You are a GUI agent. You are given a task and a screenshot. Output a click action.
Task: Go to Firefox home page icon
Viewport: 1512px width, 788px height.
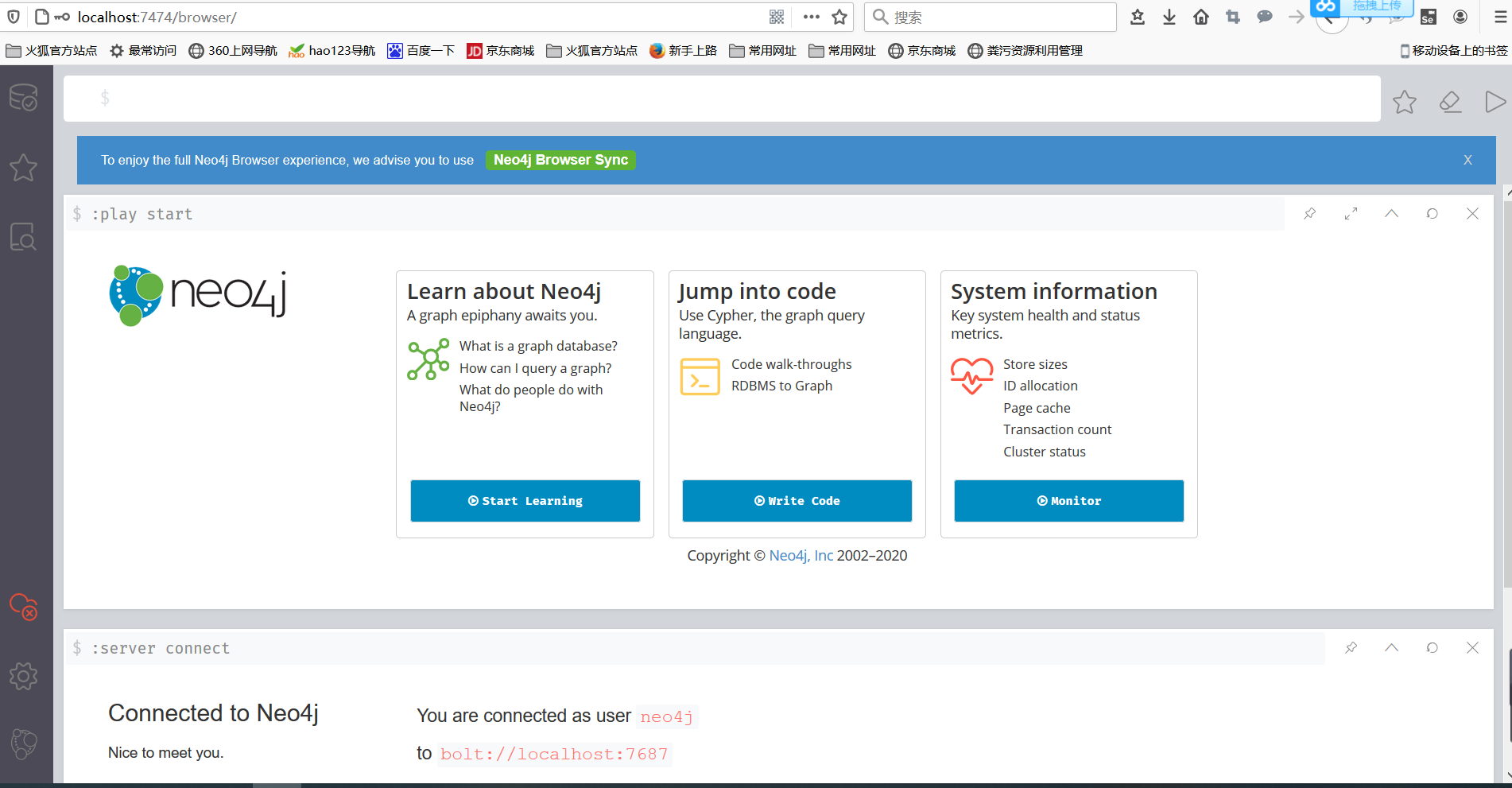1201,17
